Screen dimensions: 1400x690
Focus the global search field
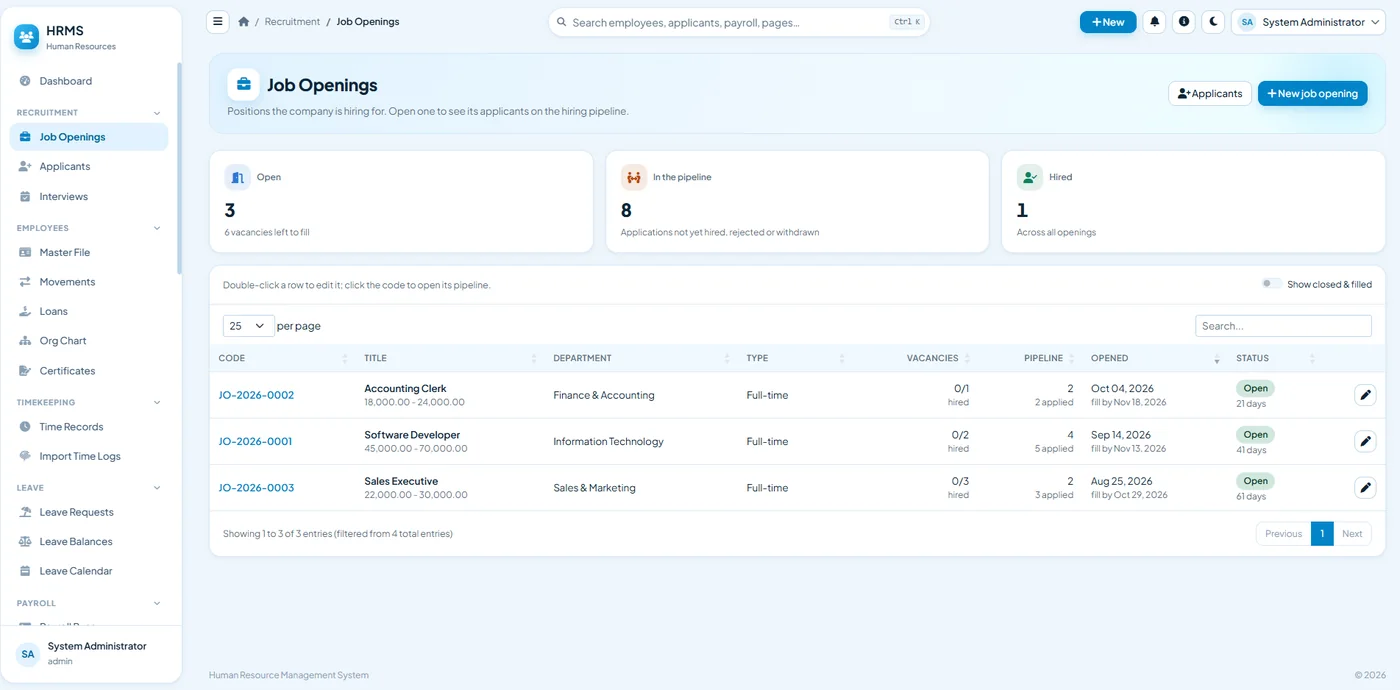pos(739,22)
